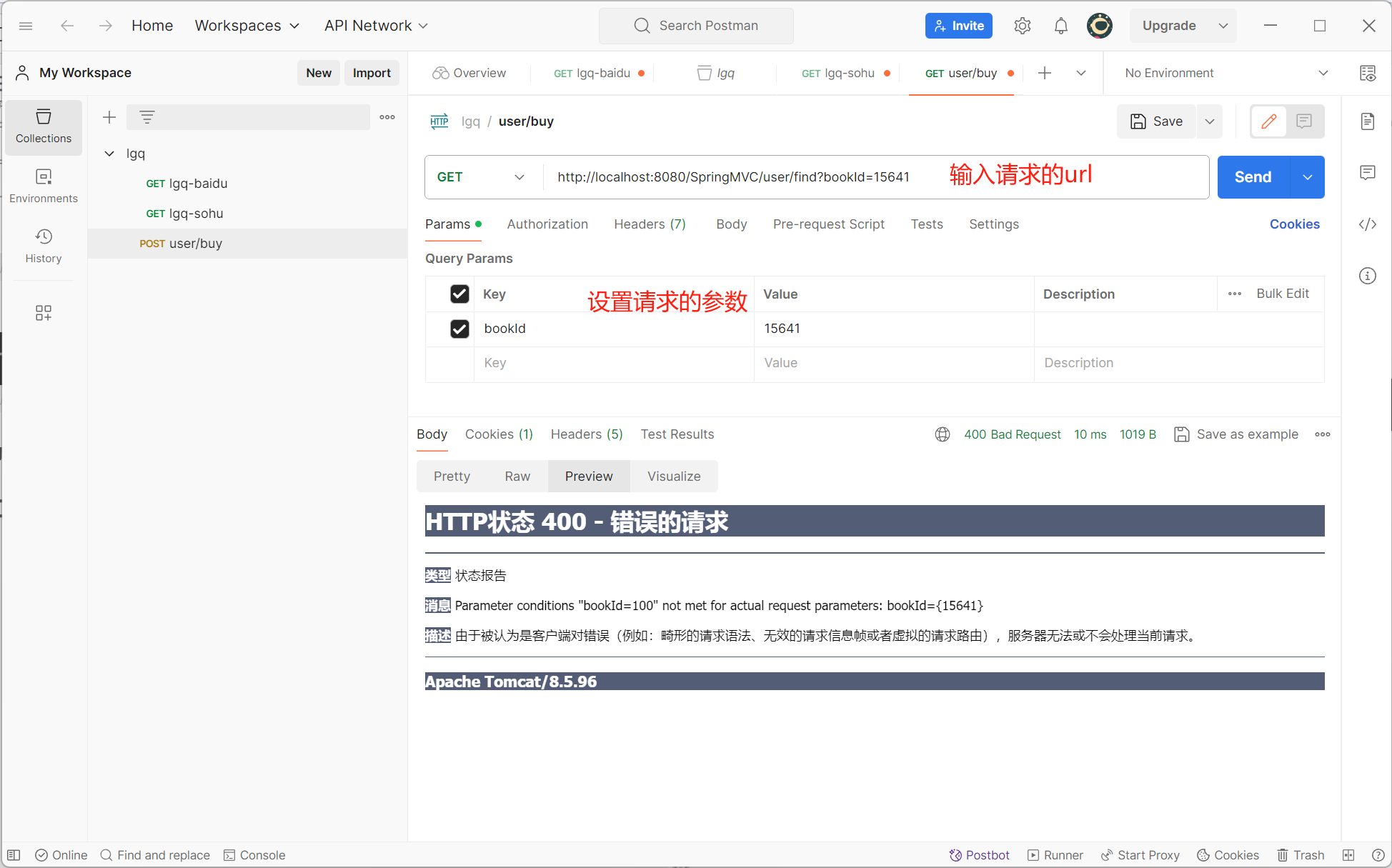Image resolution: width=1392 pixels, height=868 pixels.
Task: Select the lgq-baidu request in tree
Action: pos(247,184)
